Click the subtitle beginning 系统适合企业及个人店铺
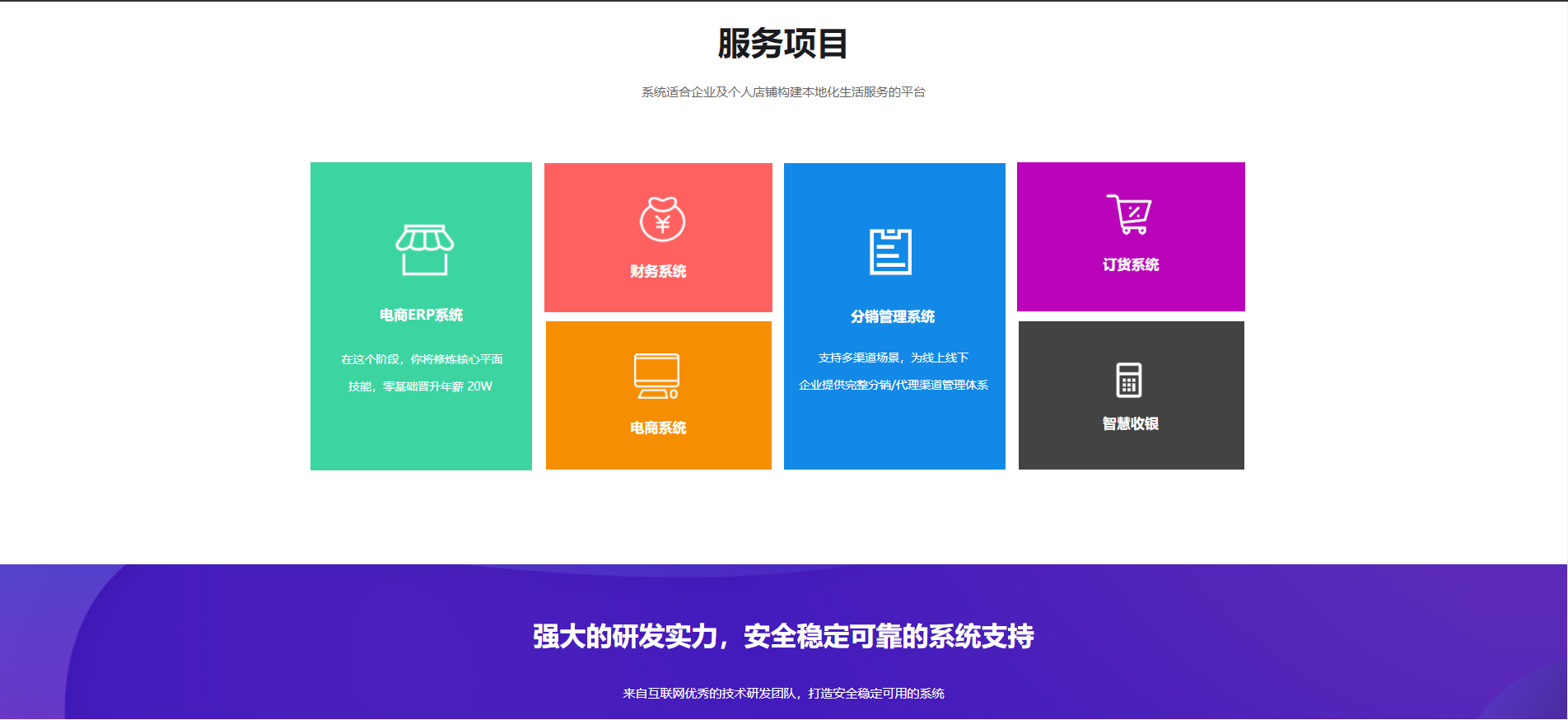 783,92
